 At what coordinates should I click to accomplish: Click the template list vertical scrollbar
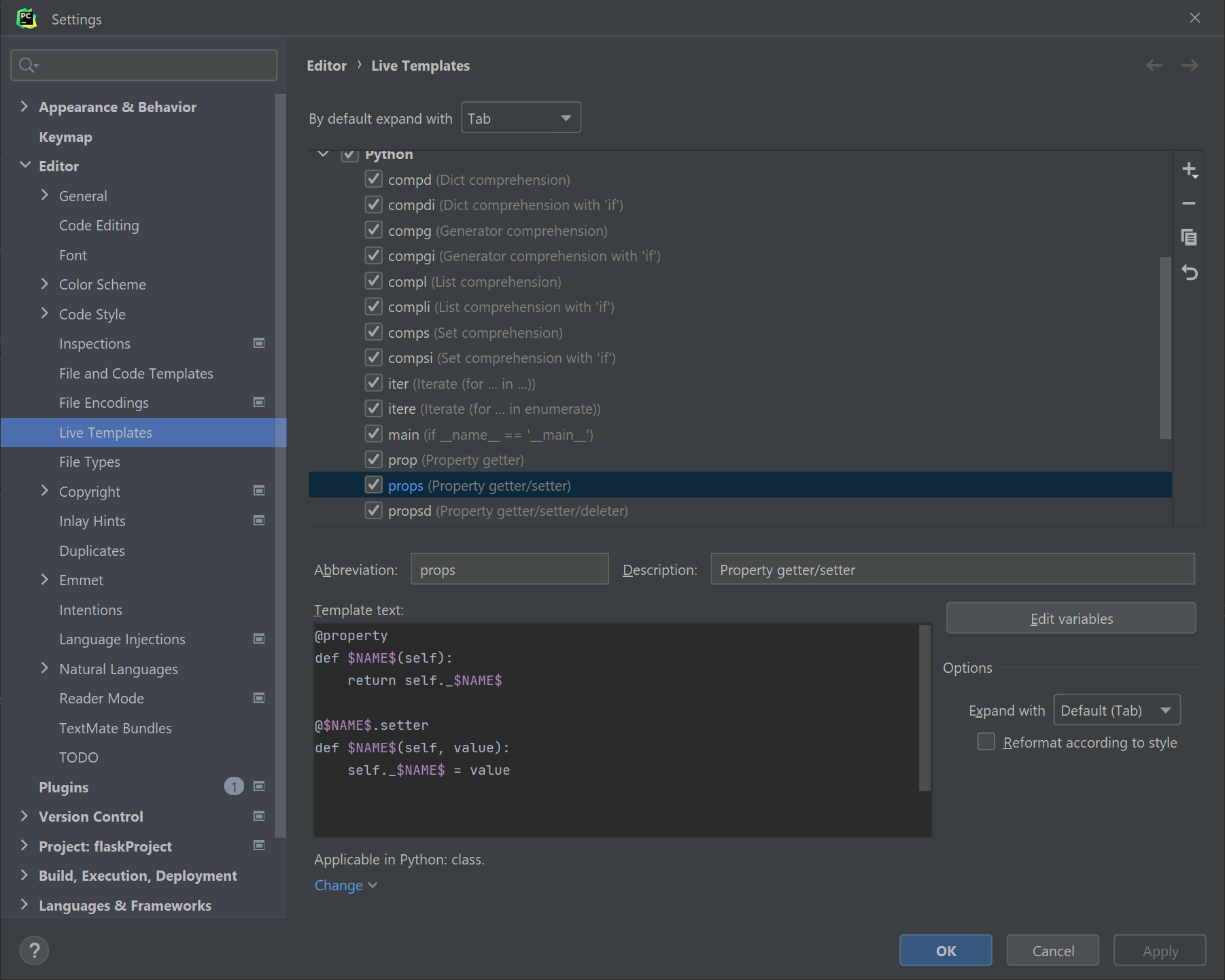click(1165, 347)
